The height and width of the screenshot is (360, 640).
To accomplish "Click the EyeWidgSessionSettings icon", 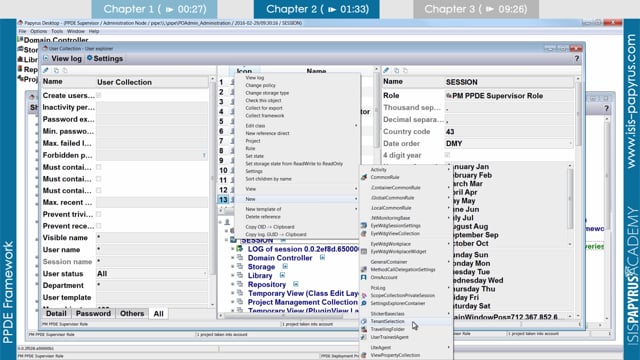I will pyautogui.click(x=364, y=225).
